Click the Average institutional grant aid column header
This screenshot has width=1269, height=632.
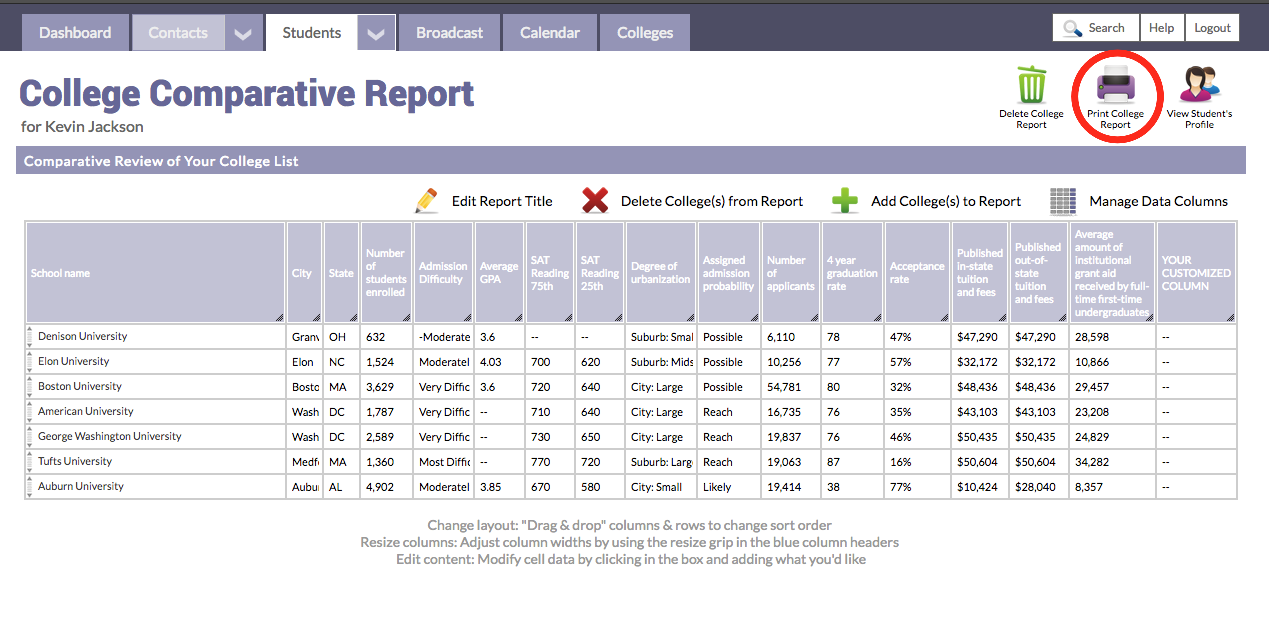1112,273
